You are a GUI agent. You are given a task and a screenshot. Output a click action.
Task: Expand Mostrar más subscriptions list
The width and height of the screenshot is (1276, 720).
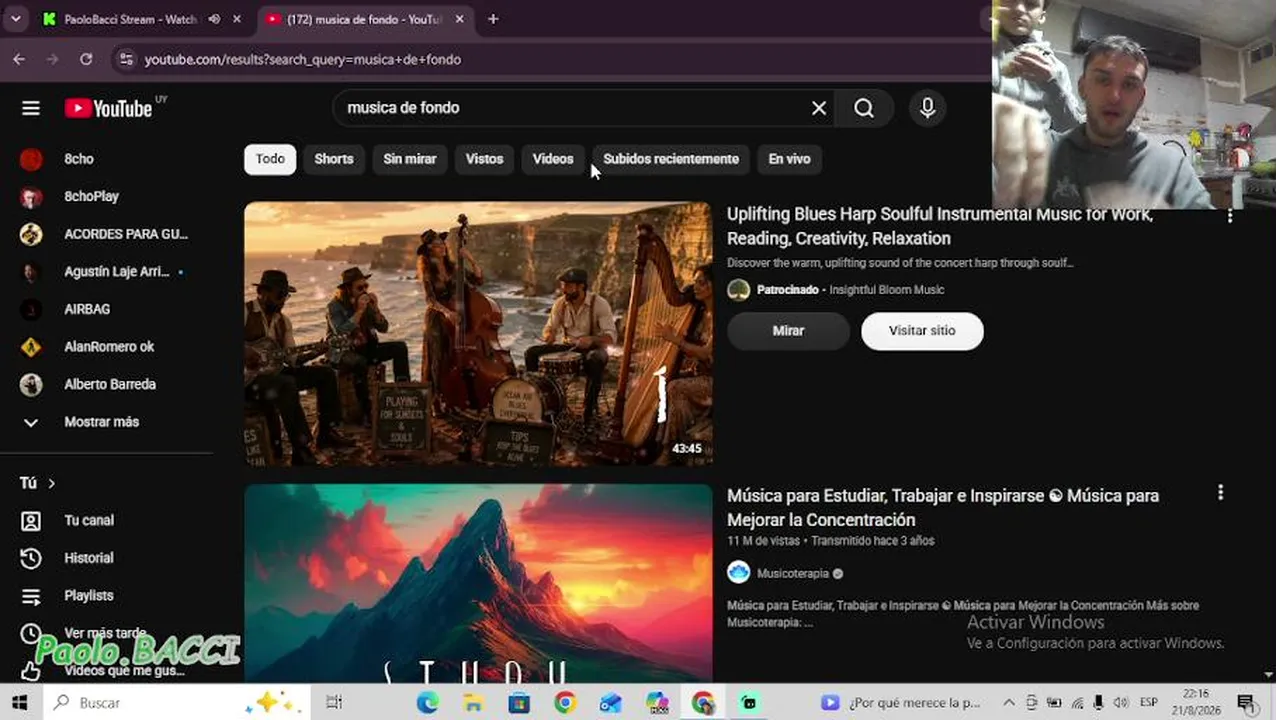click(100, 422)
